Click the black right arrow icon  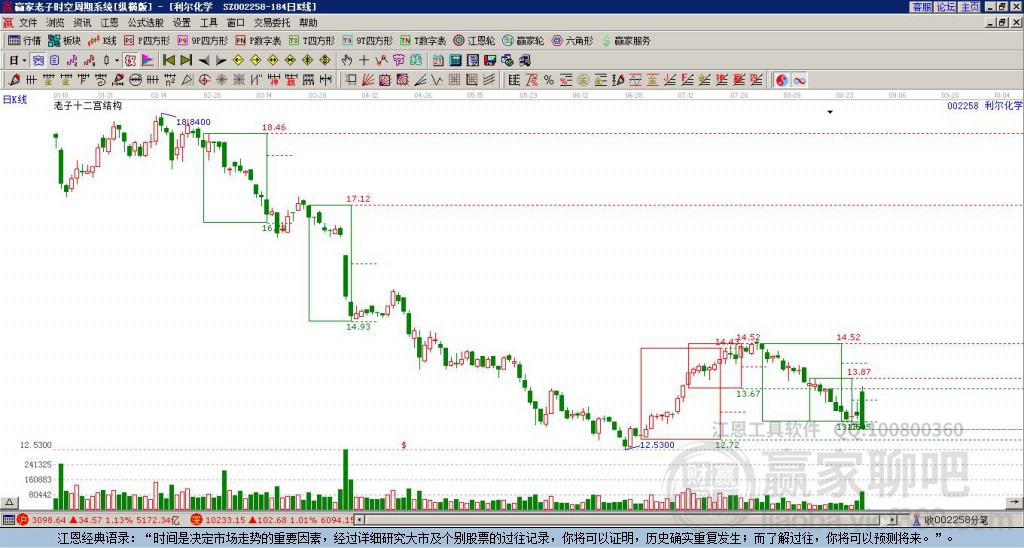coord(221,61)
